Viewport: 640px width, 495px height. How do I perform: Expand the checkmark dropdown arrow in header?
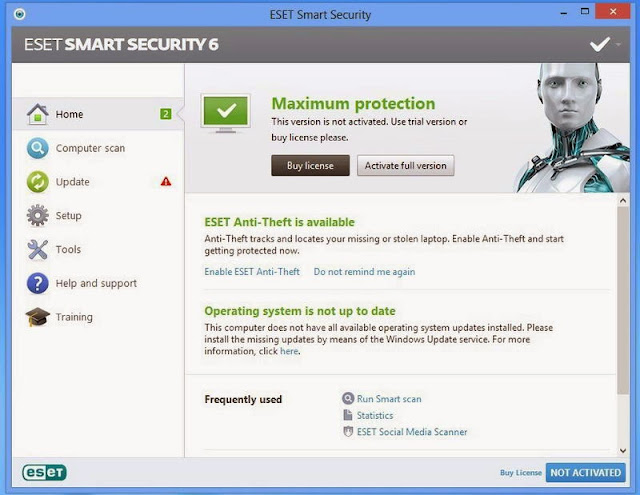tap(618, 44)
